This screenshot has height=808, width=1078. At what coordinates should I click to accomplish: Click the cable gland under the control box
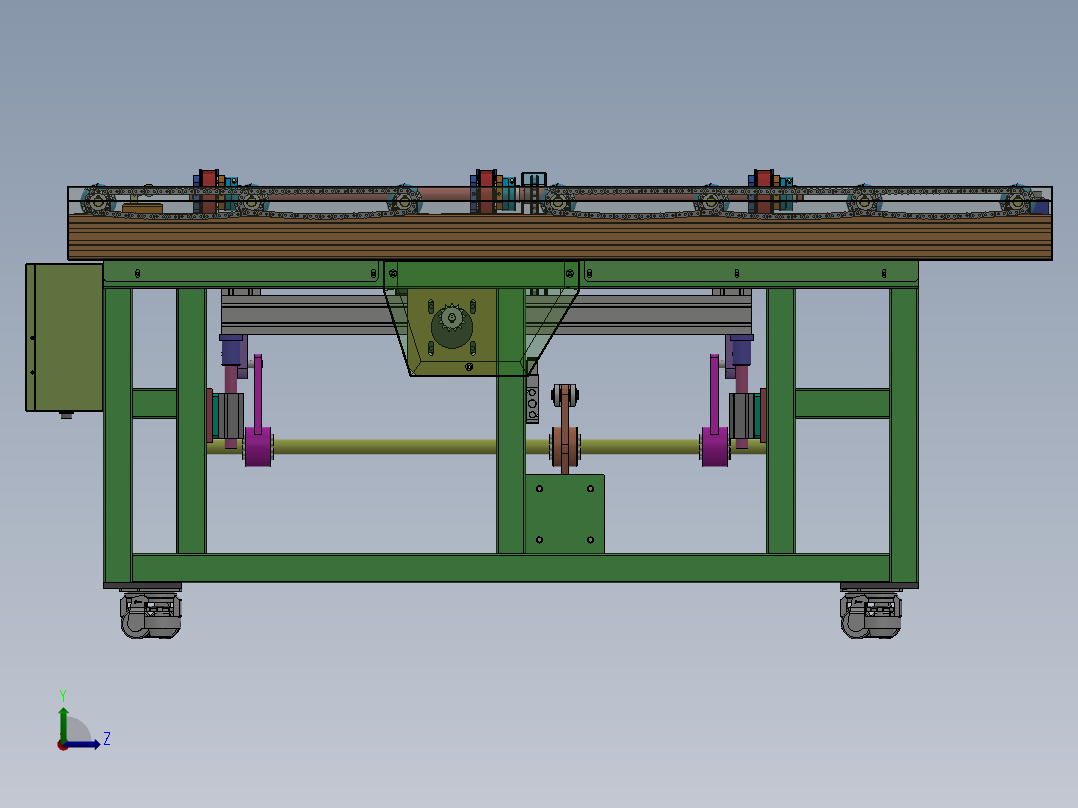click(x=66, y=415)
